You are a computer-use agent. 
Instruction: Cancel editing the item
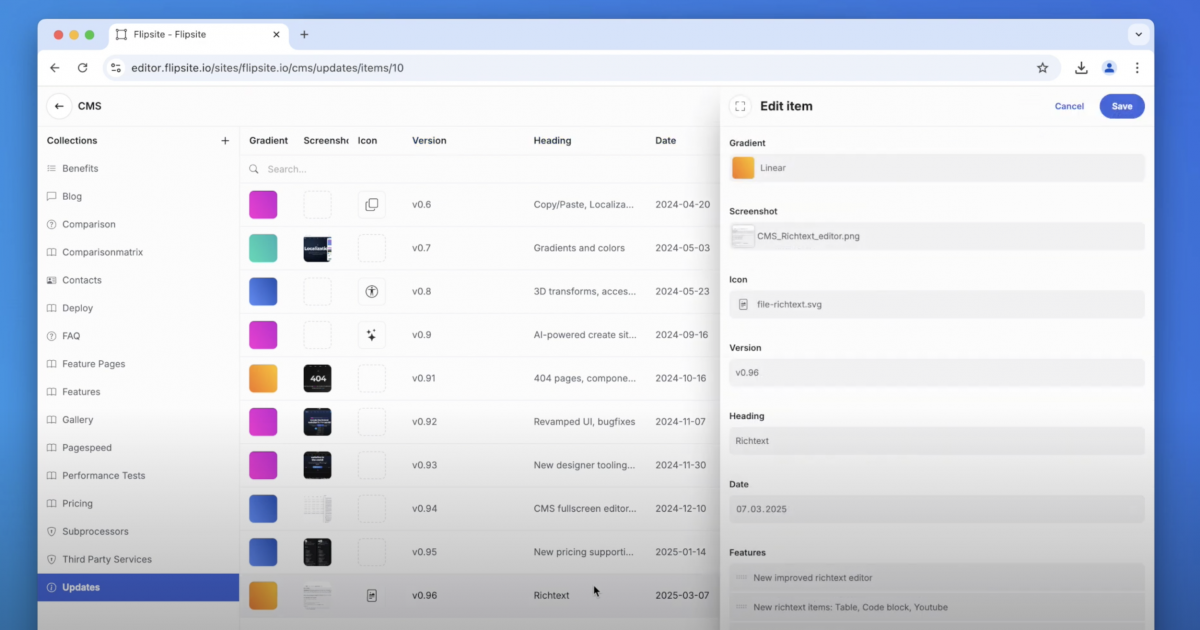(x=1069, y=106)
